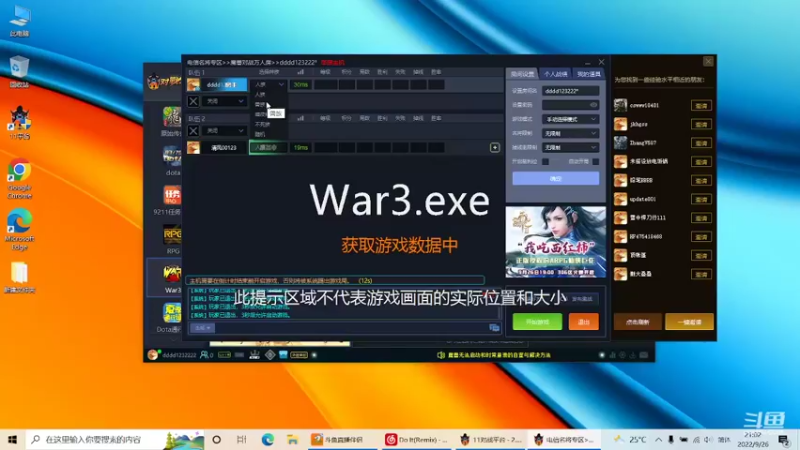800x450 pixels.
Task: Click the plus icon on the 19ms player row
Action: coord(494,147)
